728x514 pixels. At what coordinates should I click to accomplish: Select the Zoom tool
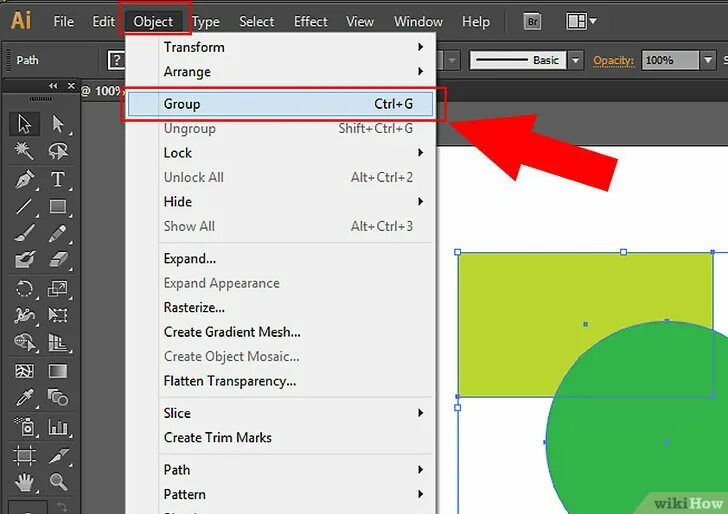(58, 482)
